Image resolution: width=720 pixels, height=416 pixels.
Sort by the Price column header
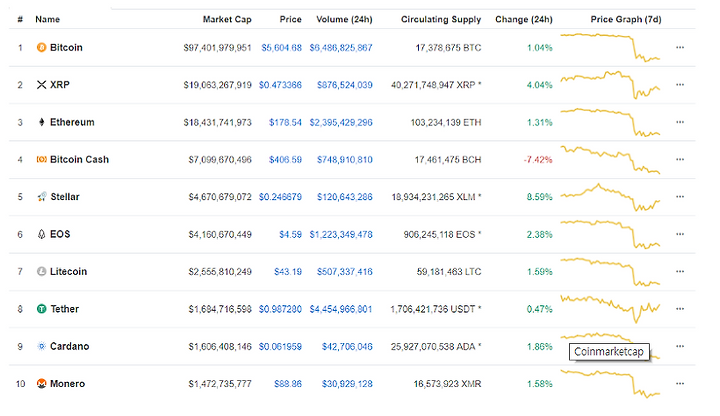point(290,19)
